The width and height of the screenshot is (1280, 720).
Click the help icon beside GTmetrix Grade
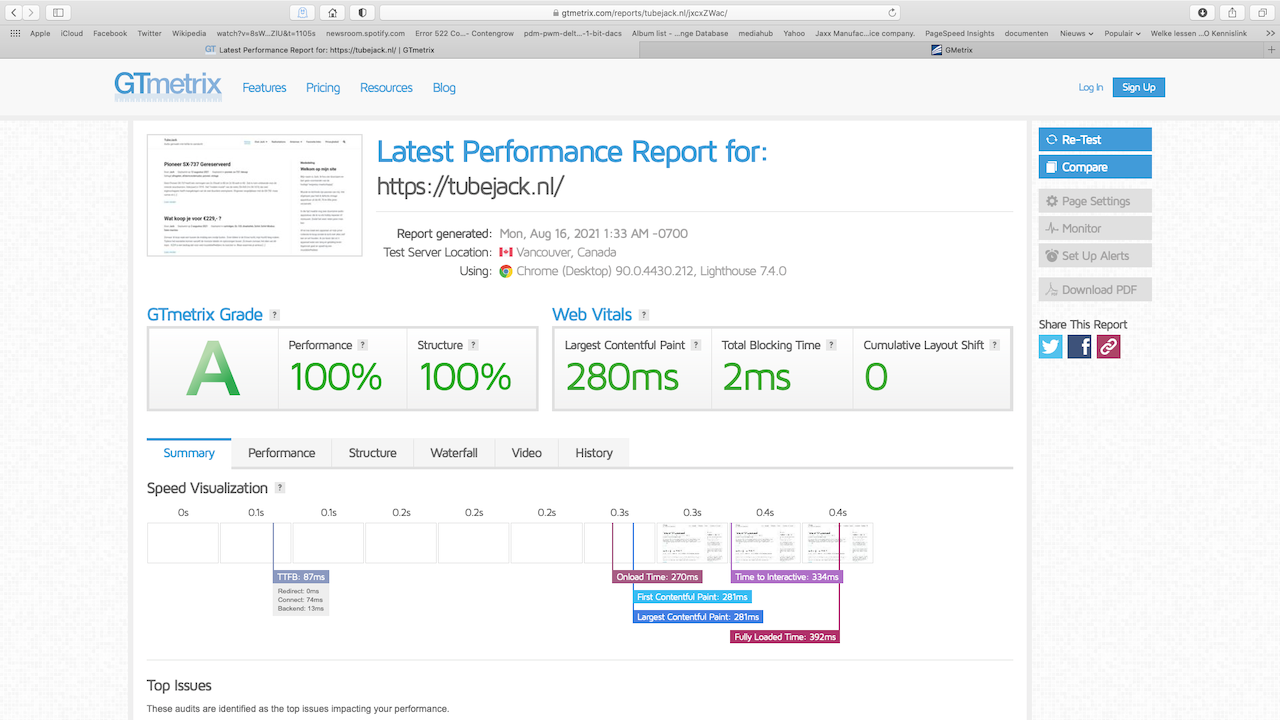(x=274, y=315)
